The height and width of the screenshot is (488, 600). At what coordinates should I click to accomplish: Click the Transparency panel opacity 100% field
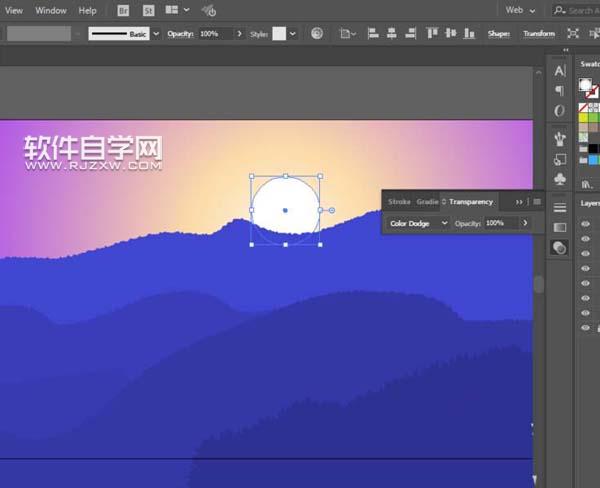[501, 223]
